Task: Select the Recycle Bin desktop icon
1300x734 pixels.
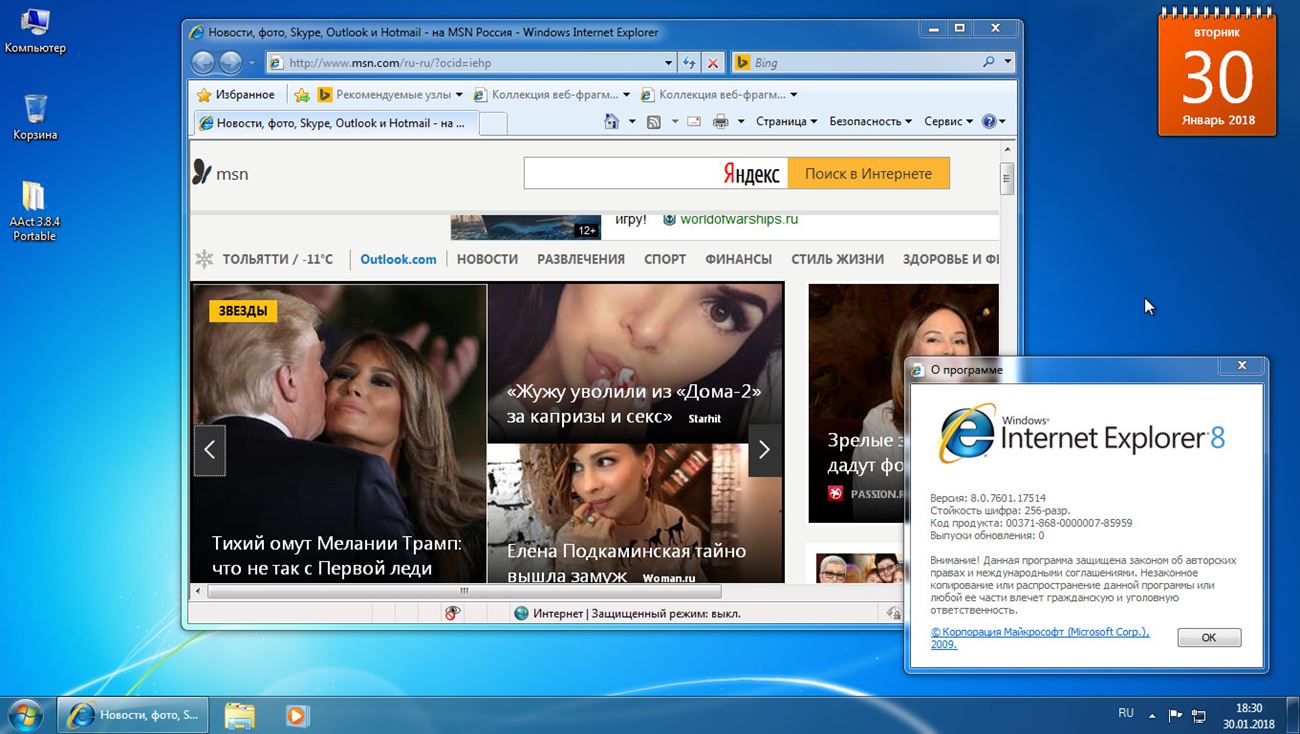Action: [35, 117]
